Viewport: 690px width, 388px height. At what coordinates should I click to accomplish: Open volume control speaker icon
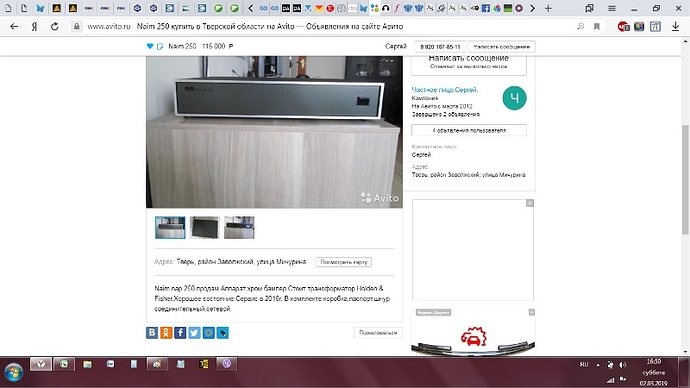click(x=622, y=365)
